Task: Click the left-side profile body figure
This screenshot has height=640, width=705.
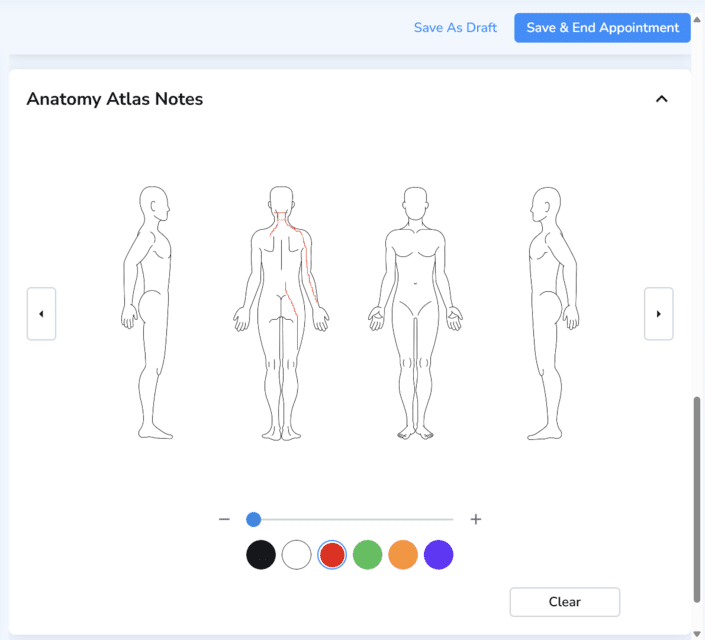Action: coord(148,313)
